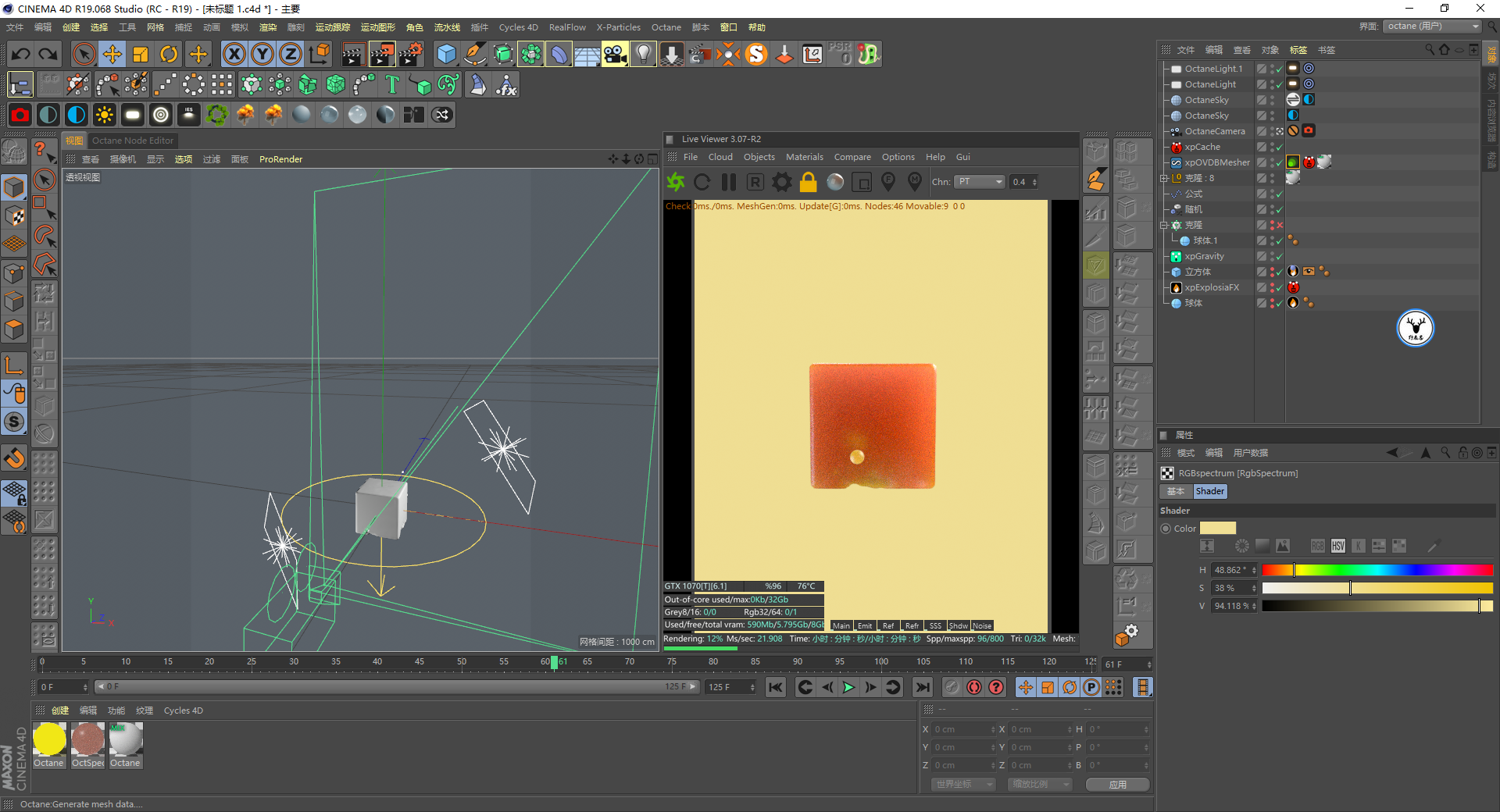Toggle the Live Viewer yellow lock
This screenshot has height=812, width=1500.
pos(809,182)
